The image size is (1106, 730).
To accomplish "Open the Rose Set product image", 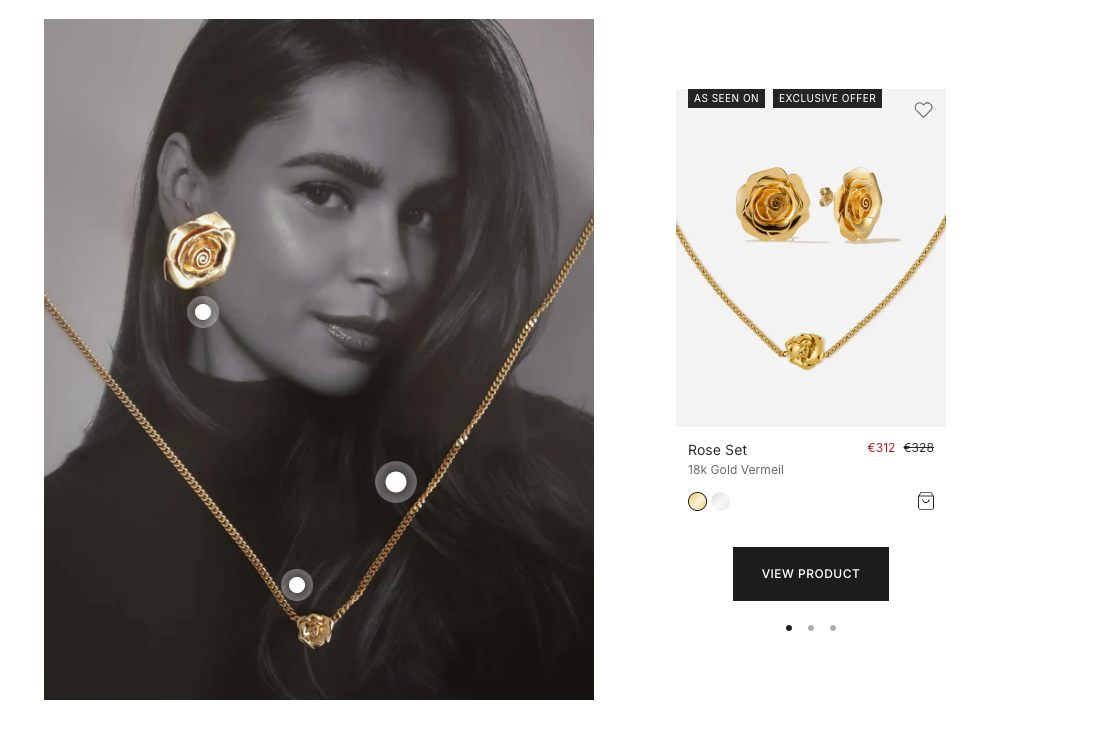I will (810, 257).
